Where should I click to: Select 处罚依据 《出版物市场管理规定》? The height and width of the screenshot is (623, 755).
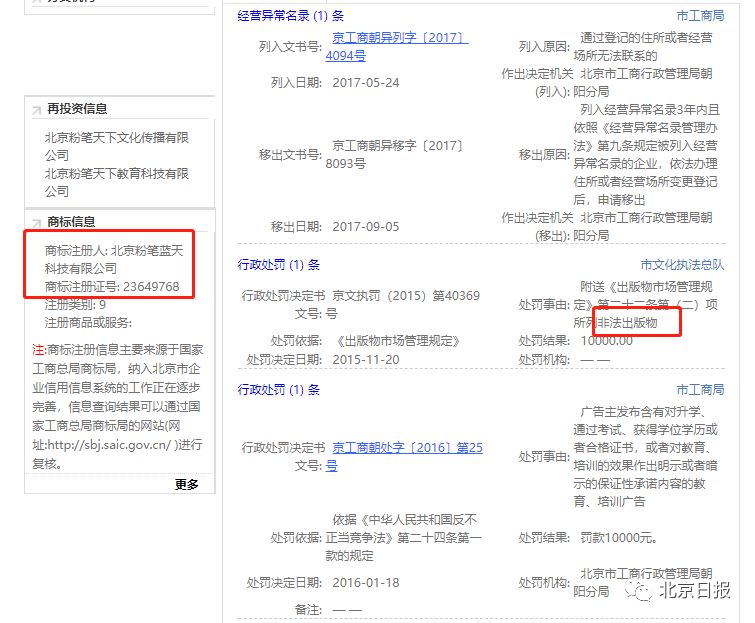coord(396,341)
